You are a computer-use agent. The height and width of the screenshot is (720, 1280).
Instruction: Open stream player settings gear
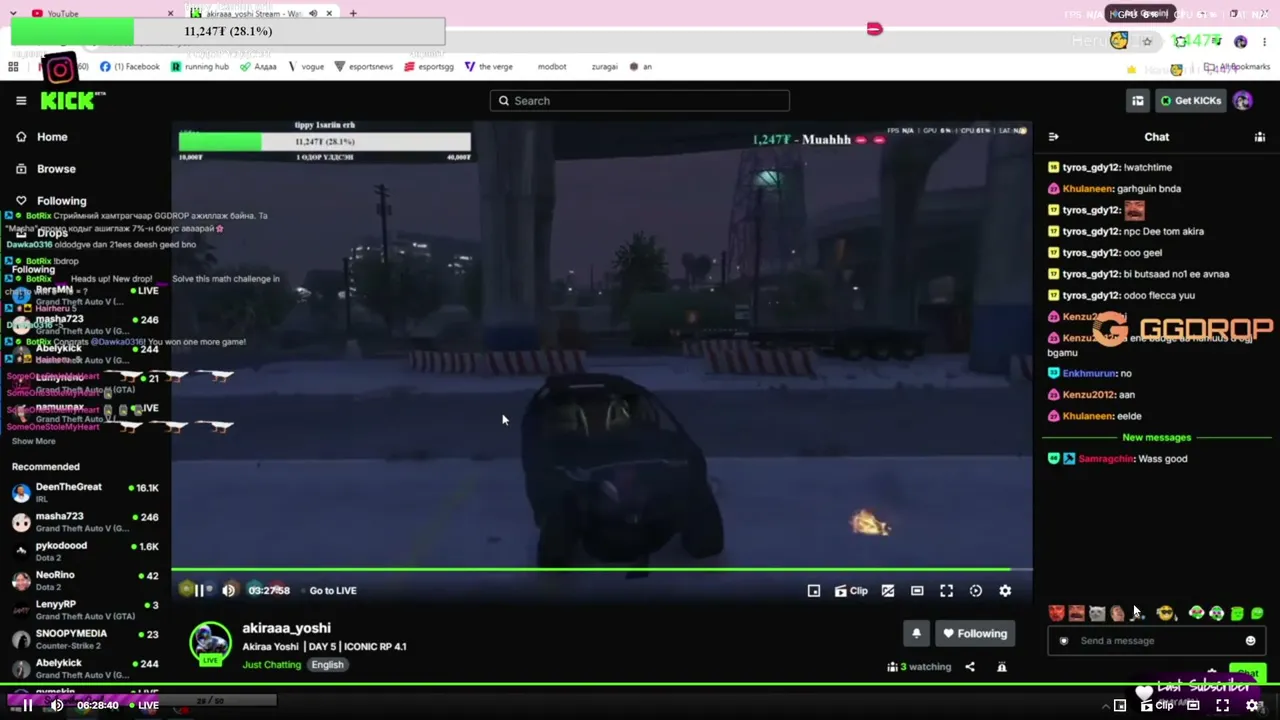[x=1005, y=591]
